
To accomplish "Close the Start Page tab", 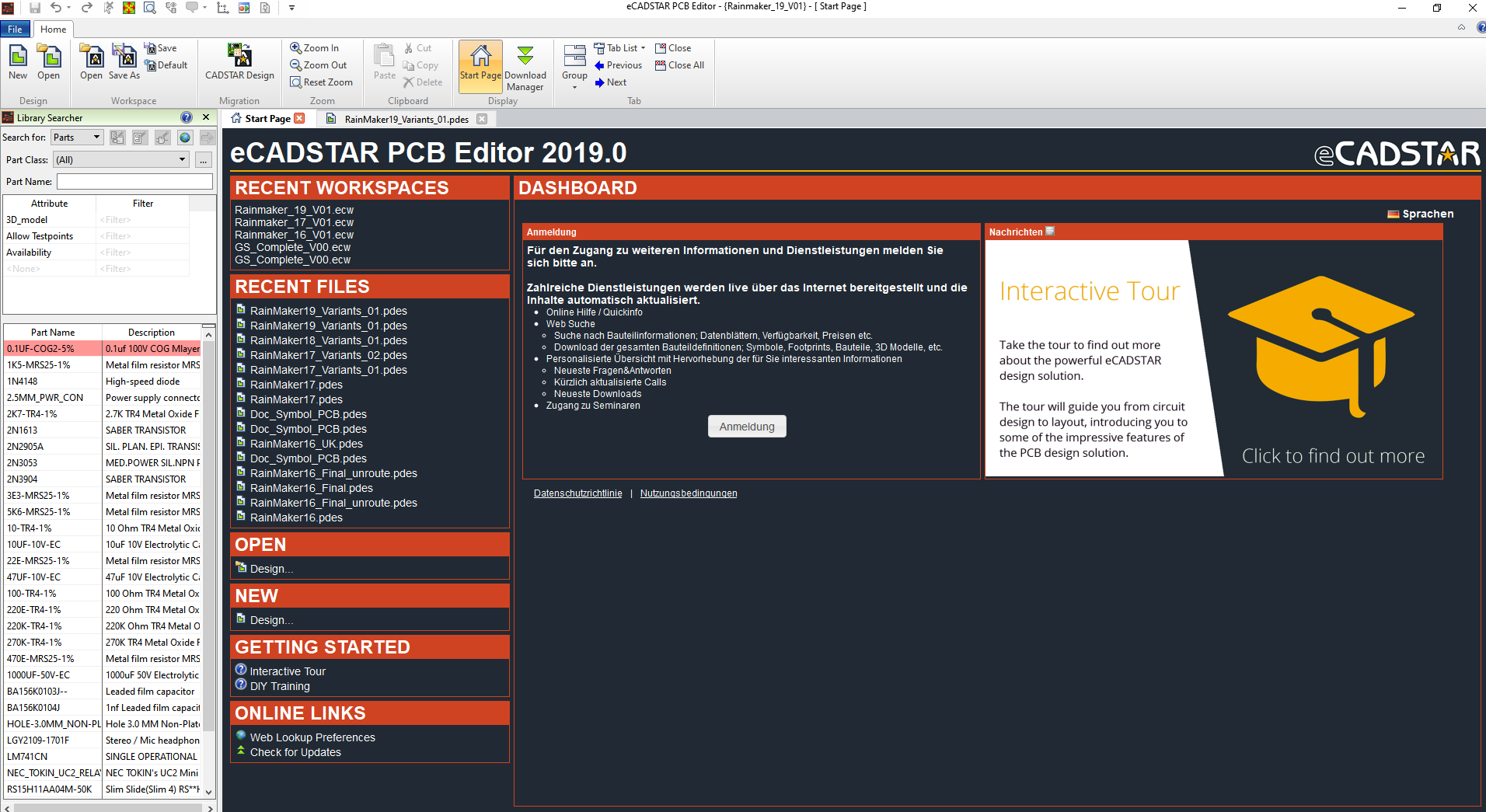I will click(300, 119).
